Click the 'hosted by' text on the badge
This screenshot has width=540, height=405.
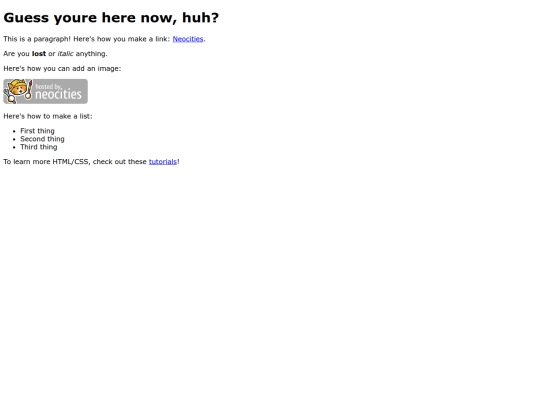pos(48,86)
